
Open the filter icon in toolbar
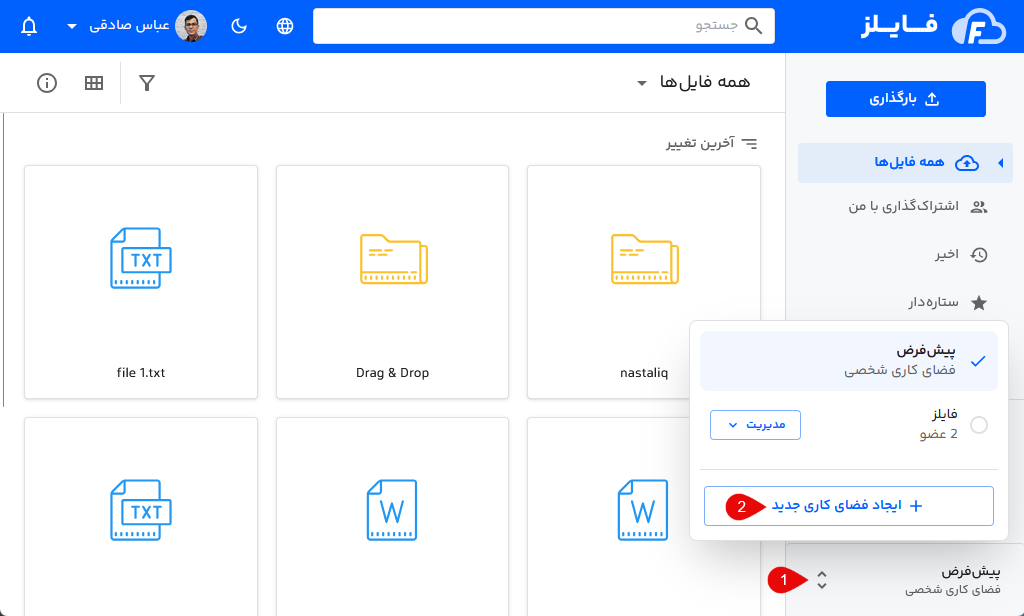pos(146,83)
